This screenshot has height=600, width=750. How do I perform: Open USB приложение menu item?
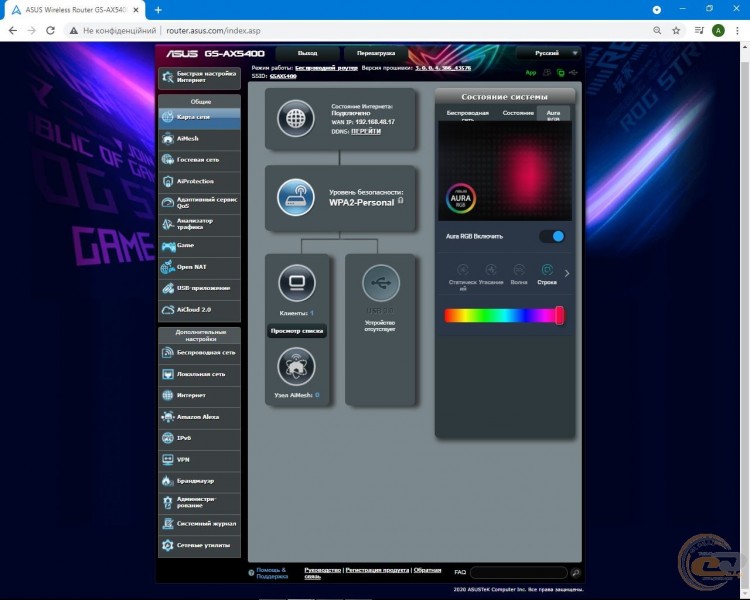pyautogui.click(x=199, y=289)
